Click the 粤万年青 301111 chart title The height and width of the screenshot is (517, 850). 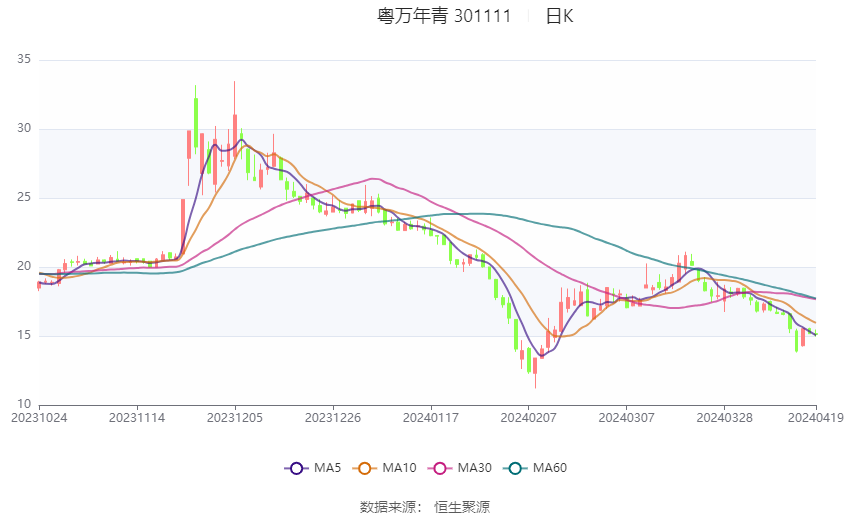coord(444,16)
